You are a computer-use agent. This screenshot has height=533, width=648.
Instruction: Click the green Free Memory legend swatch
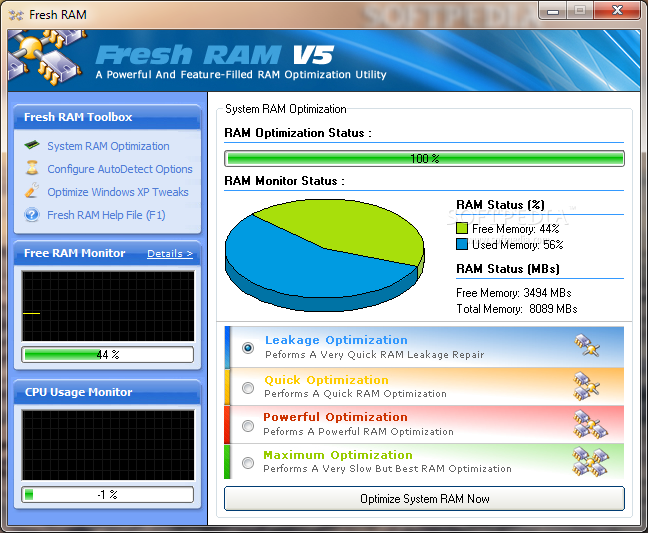pyautogui.click(x=462, y=228)
